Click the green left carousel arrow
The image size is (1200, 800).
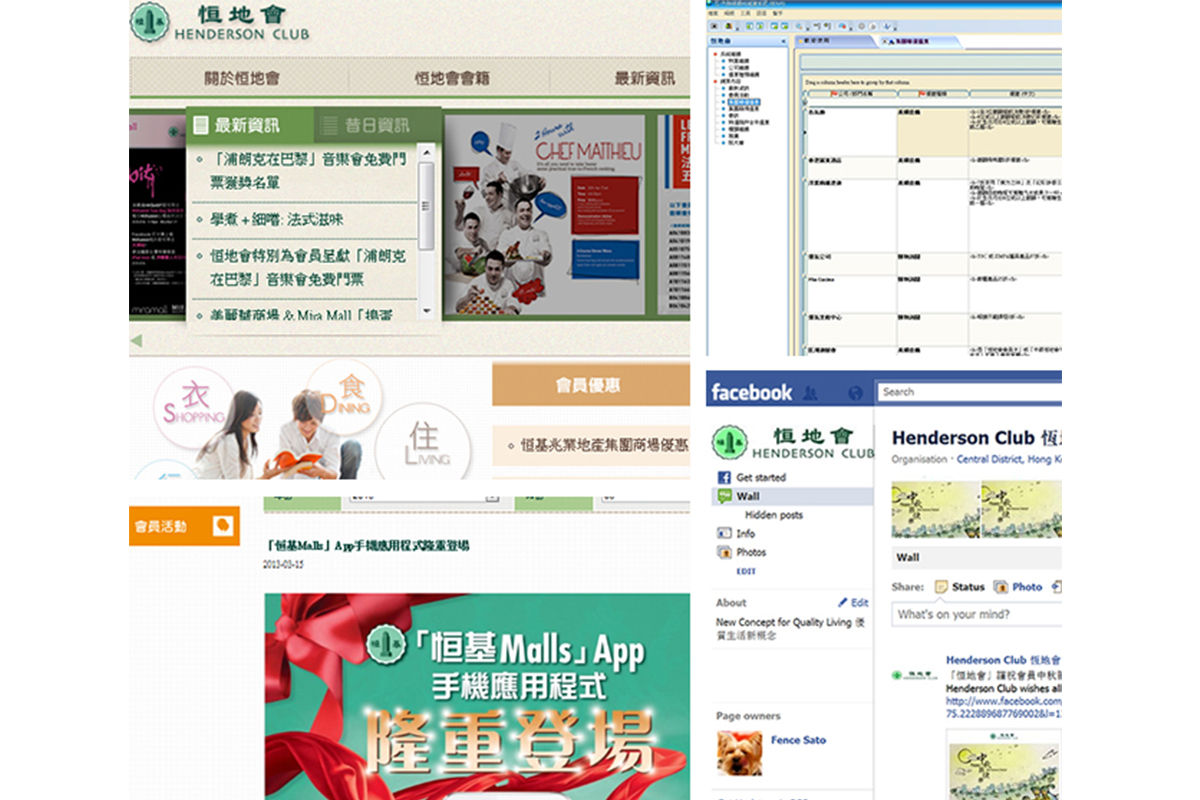[137, 341]
